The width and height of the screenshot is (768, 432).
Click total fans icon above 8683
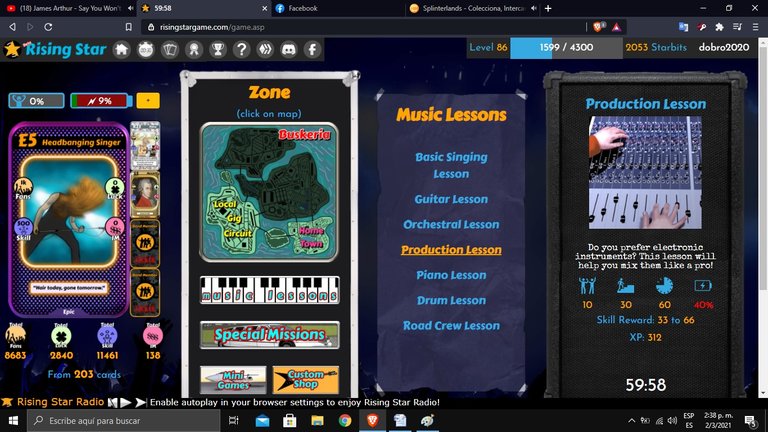point(15,336)
